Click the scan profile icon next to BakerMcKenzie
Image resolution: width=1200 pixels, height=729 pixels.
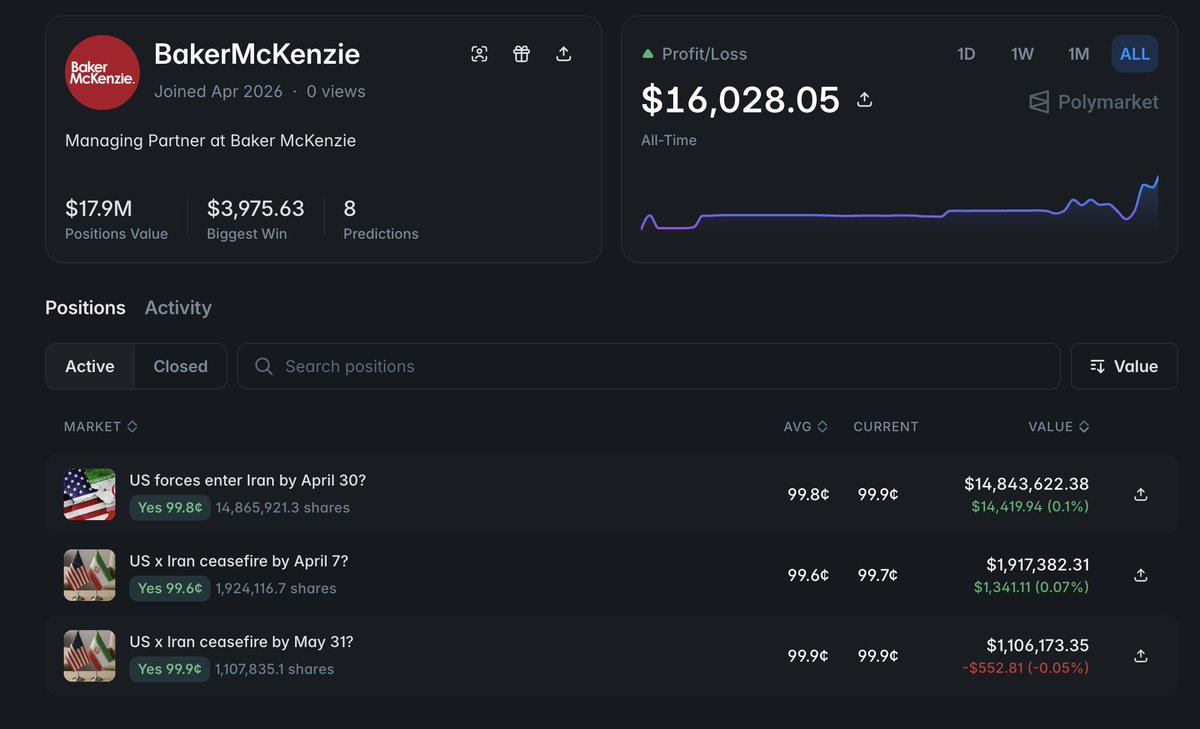tap(480, 54)
